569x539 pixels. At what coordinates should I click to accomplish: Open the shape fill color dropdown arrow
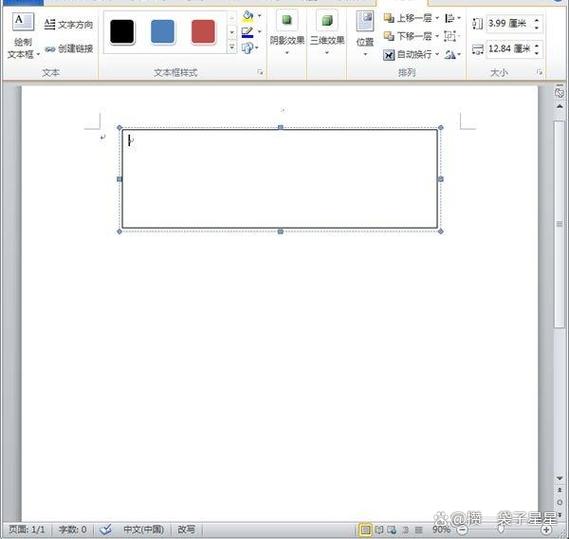point(259,16)
